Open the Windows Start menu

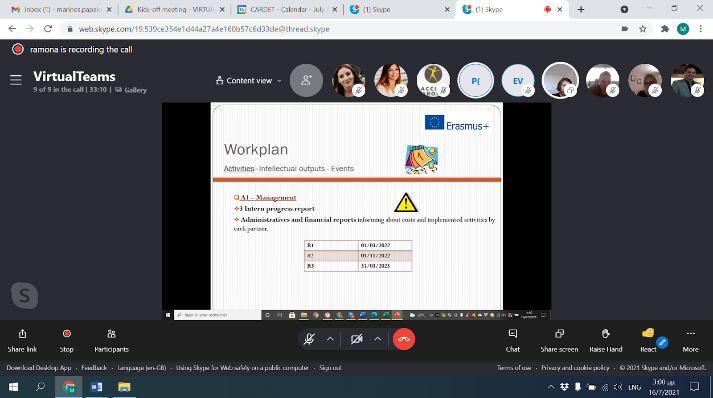[x=13, y=387]
